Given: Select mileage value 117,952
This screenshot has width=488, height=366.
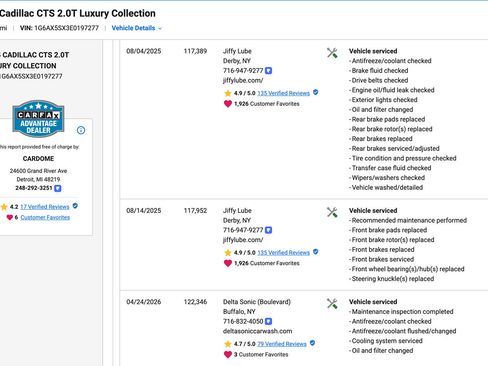Looking at the screenshot, I should tap(195, 211).
